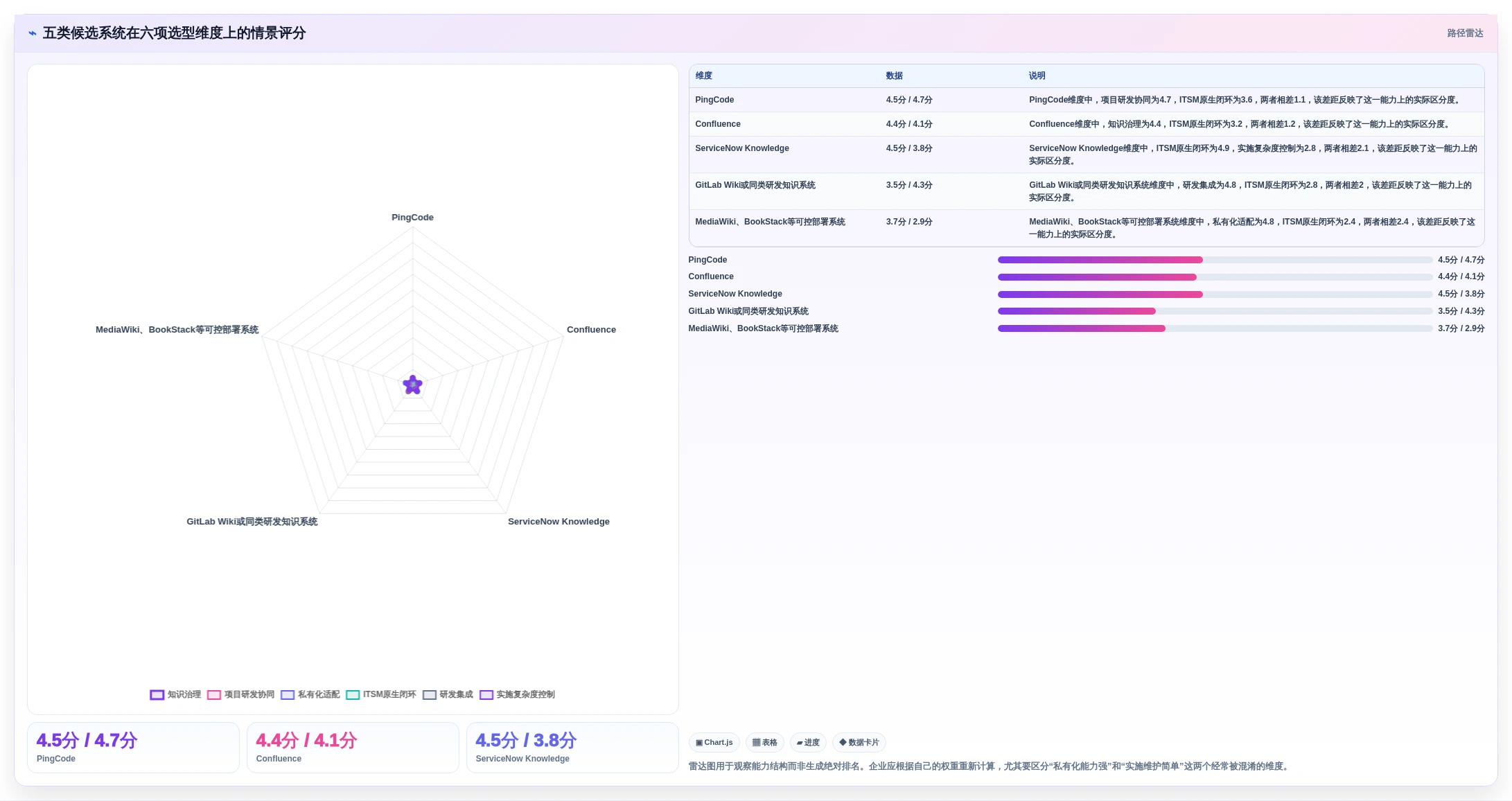Click the Confluence radar axis label
Screen dimensions: 1512x801
pos(591,330)
